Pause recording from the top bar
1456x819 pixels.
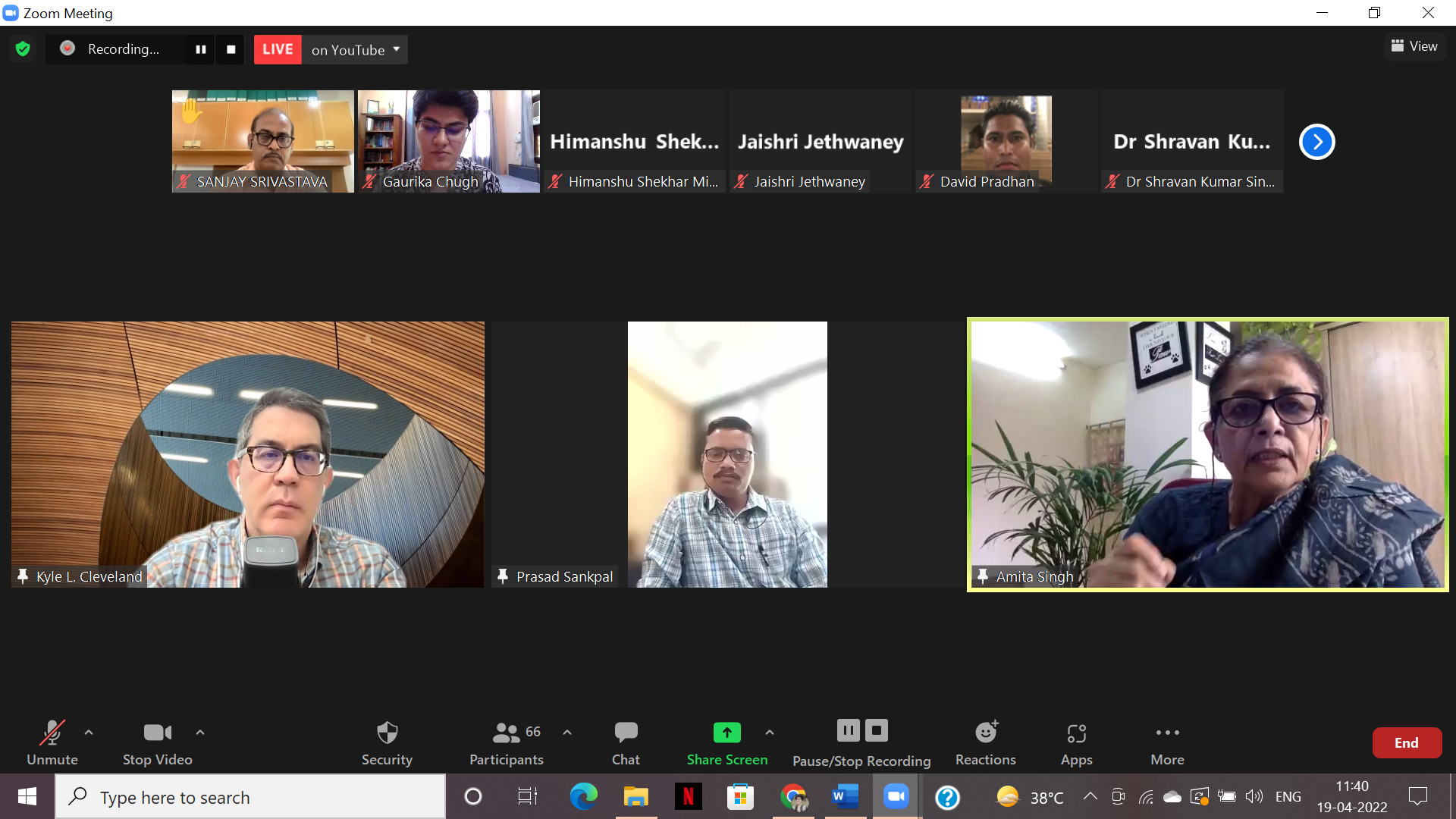201,49
